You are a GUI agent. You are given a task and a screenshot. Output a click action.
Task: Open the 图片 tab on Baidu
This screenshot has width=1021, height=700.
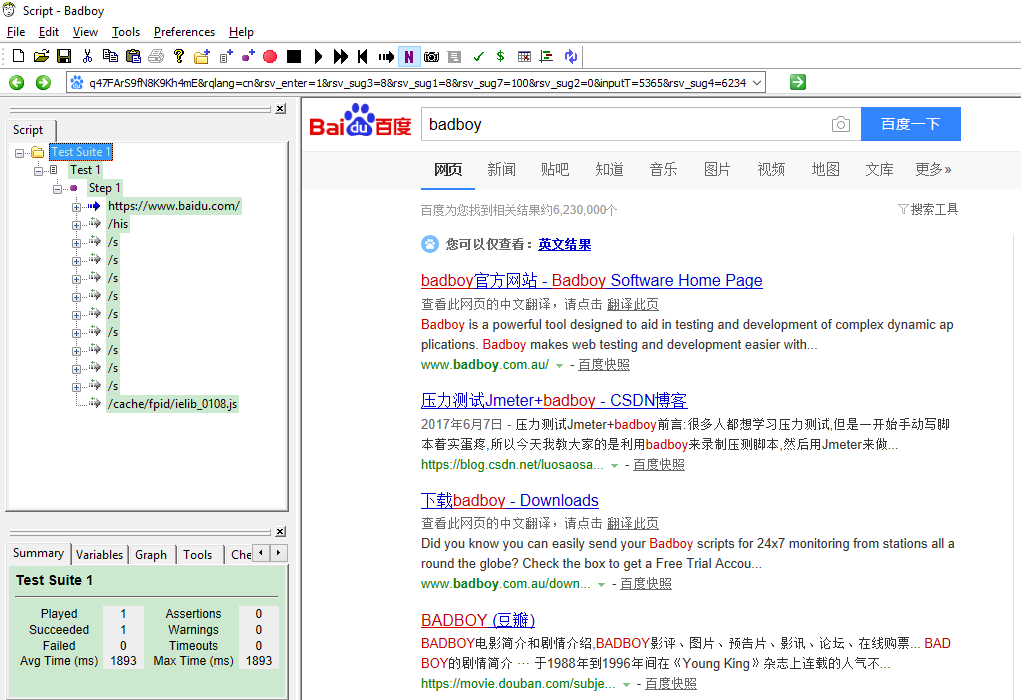click(717, 170)
